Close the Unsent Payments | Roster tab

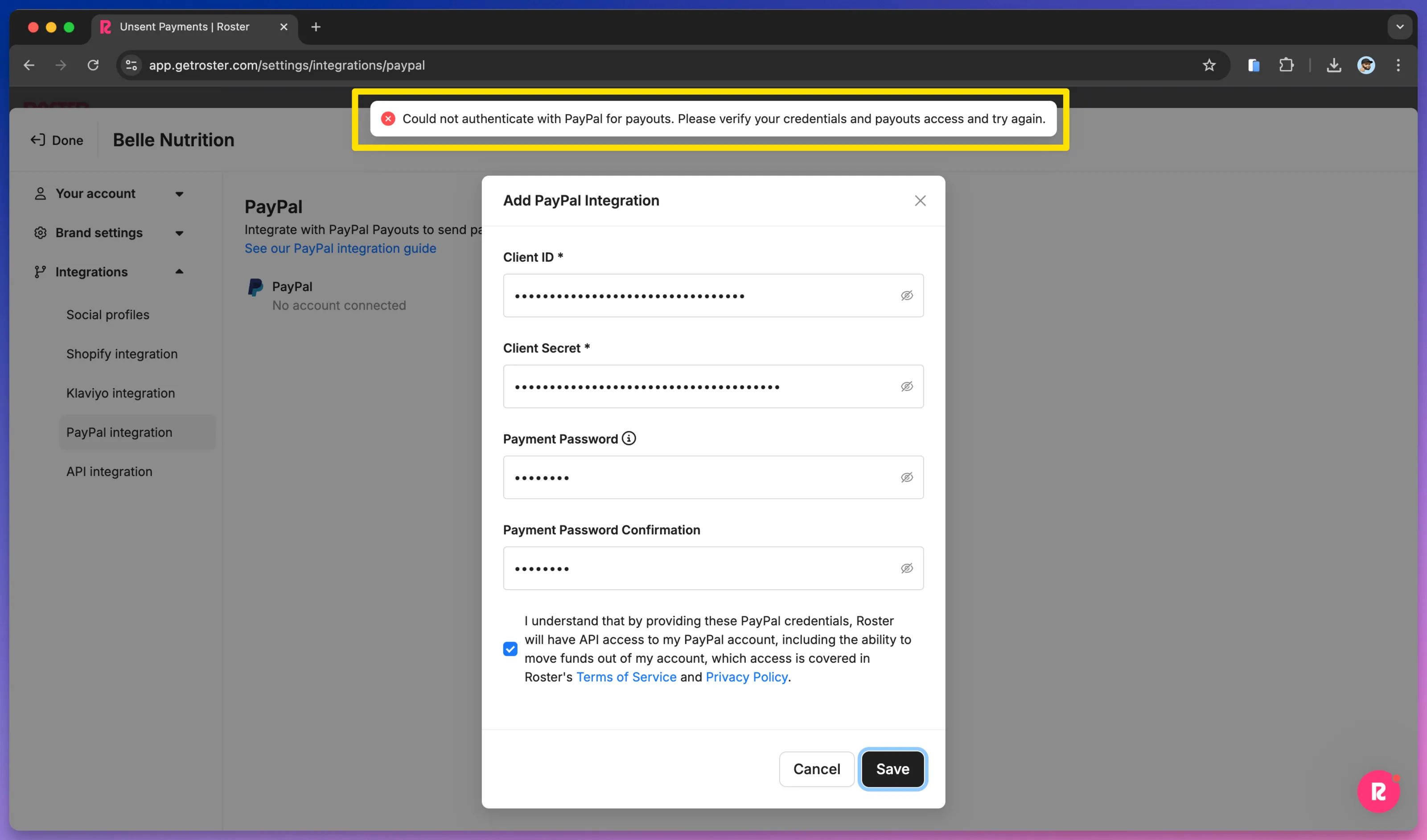284,27
